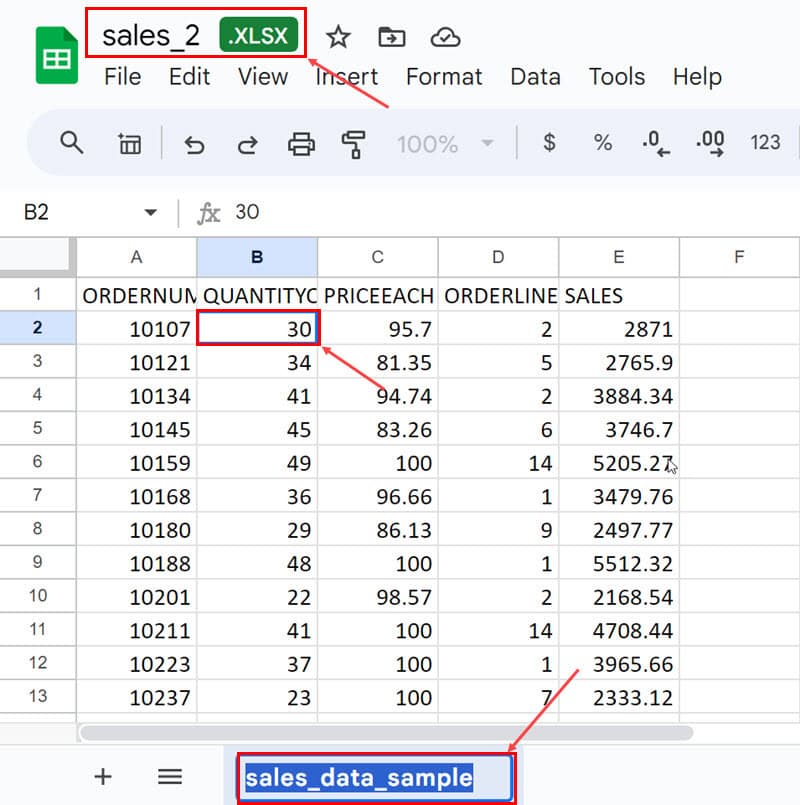Click the Print icon
Viewport: 800px width, 805px height.
click(x=301, y=144)
